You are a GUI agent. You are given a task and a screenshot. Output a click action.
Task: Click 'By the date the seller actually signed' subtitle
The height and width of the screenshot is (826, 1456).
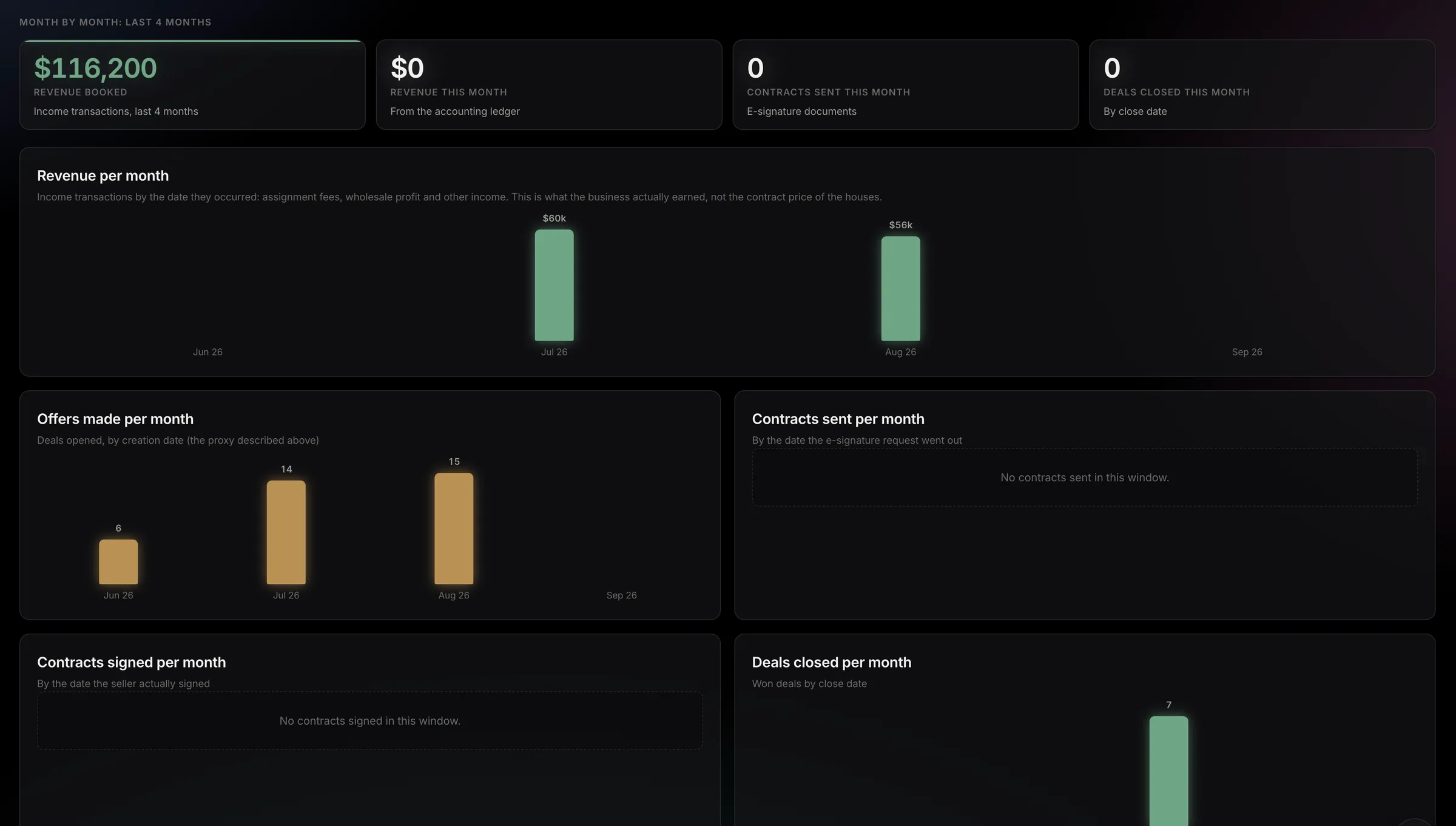[x=123, y=683]
